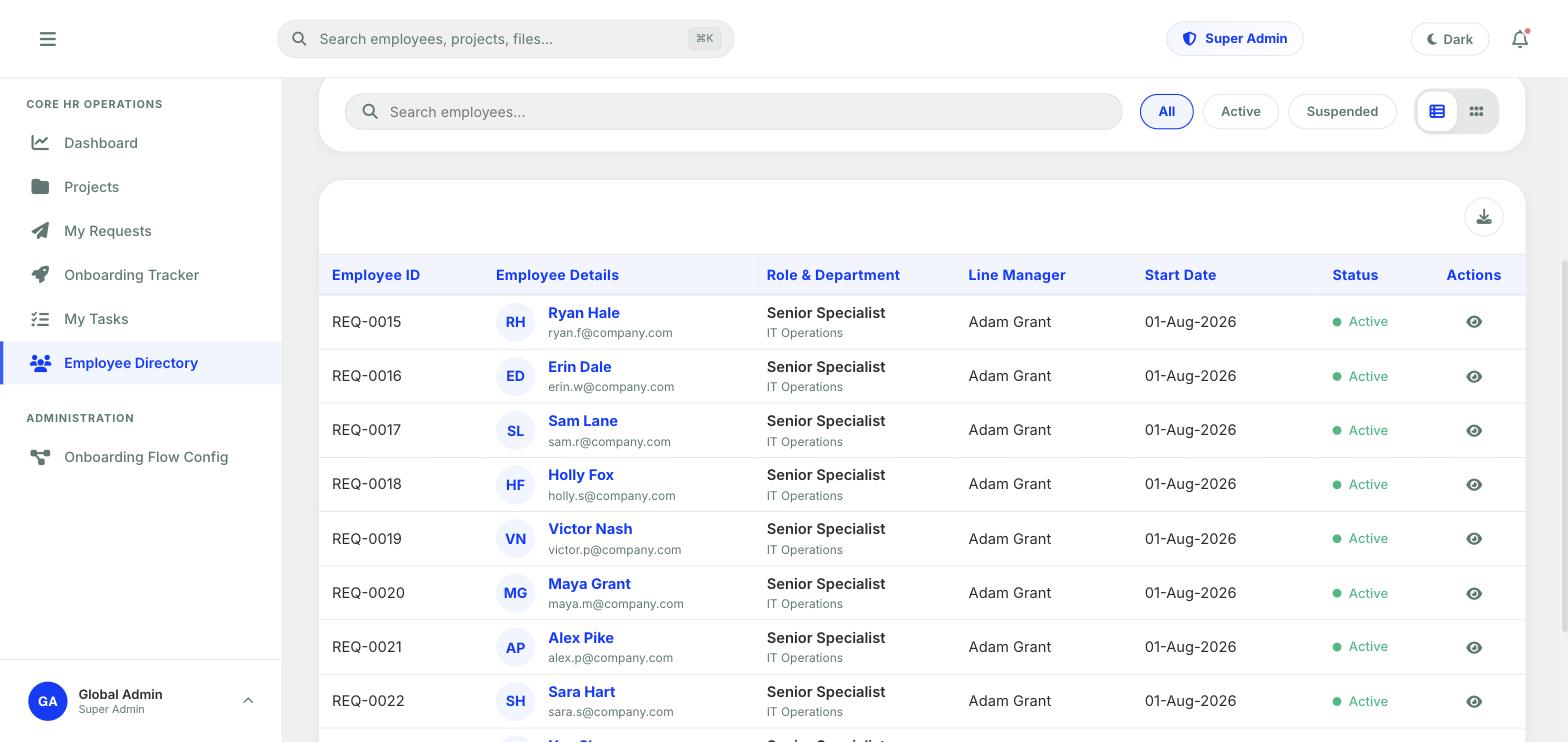The height and width of the screenshot is (743, 1568).
Task: Open the Super Admin role selector
Action: click(1235, 39)
